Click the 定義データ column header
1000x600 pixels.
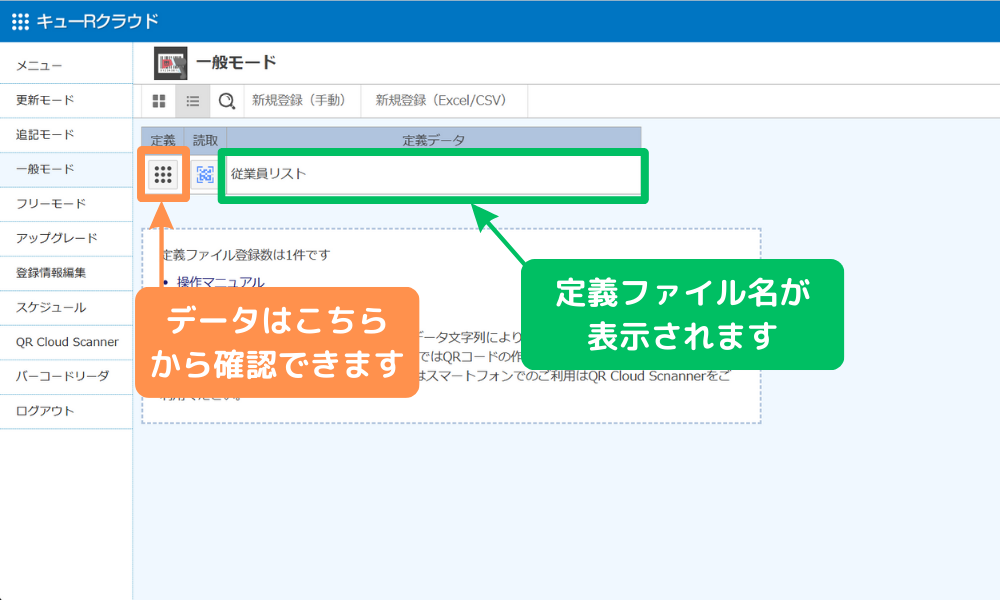pyautogui.click(x=434, y=140)
